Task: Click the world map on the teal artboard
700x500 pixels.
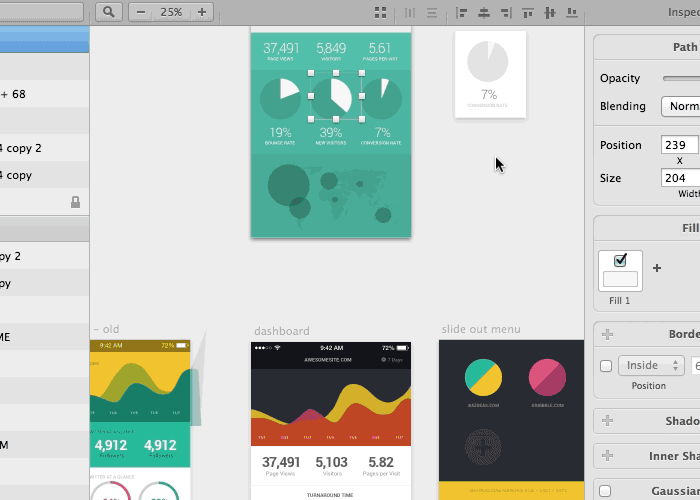Action: (x=331, y=194)
